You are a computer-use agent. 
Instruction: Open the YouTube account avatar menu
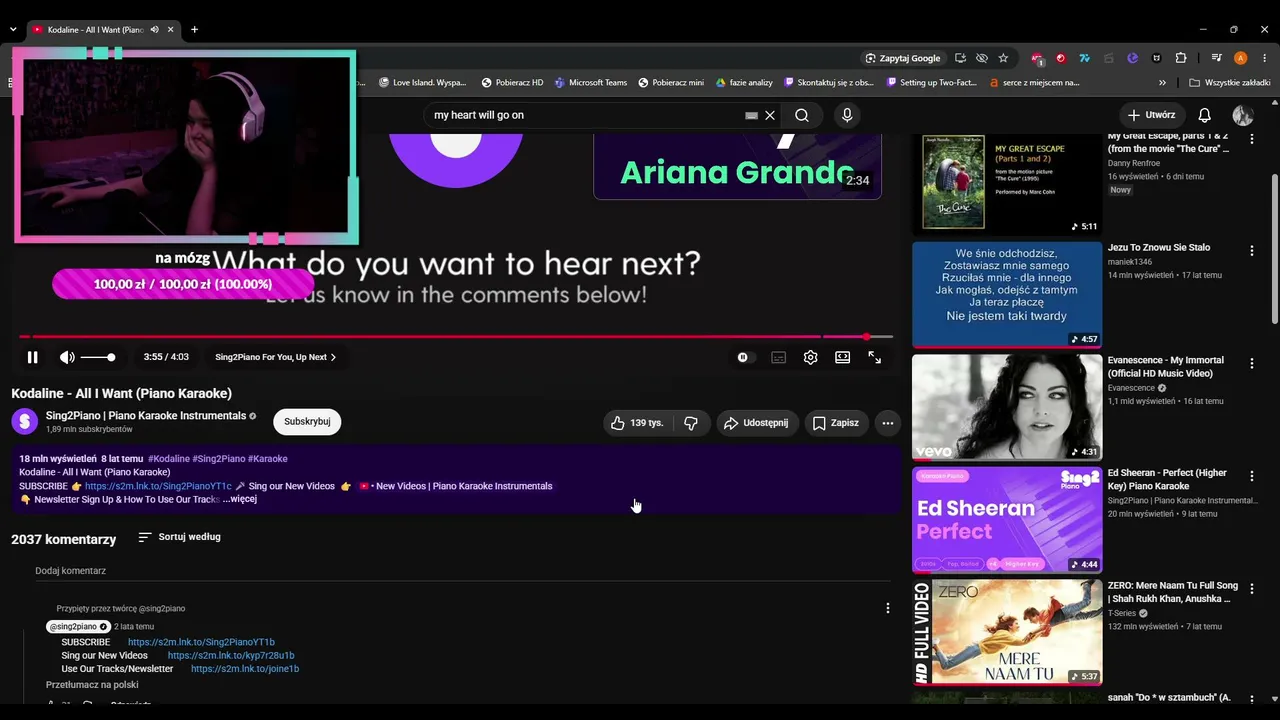pyautogui.click(x=1243, y=115)
